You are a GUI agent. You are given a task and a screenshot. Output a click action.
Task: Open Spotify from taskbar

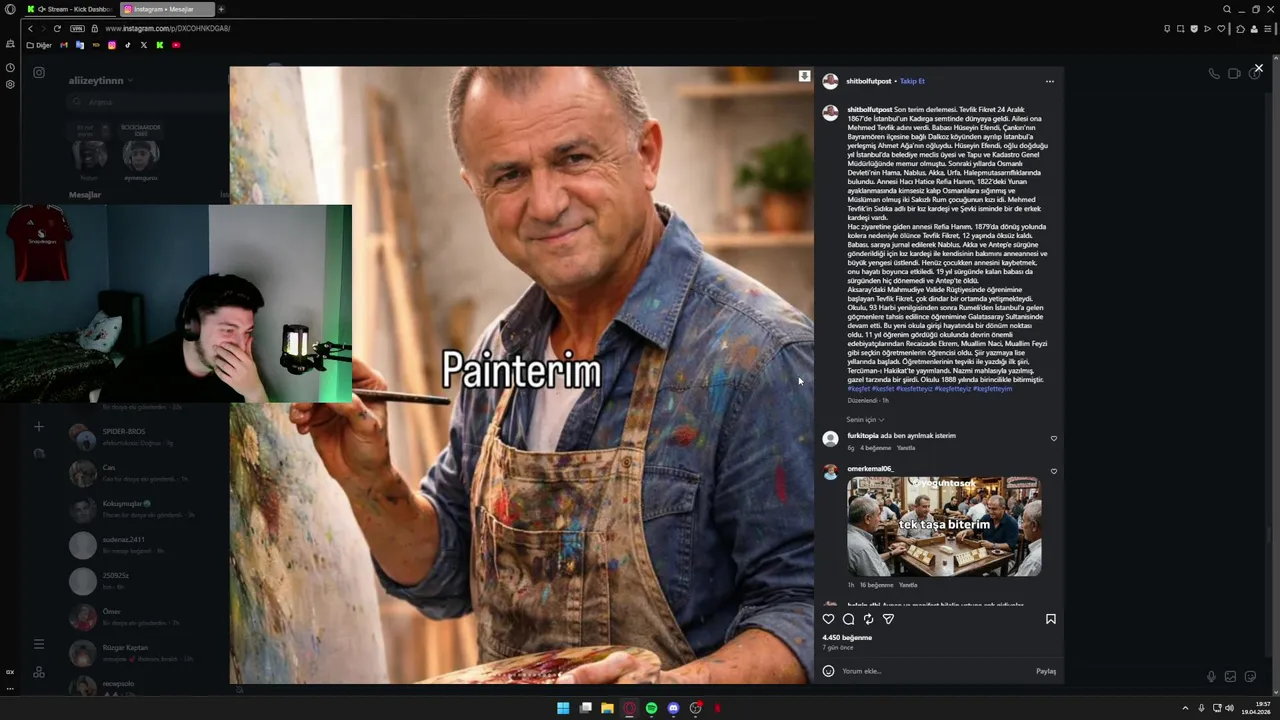(651, 708)
